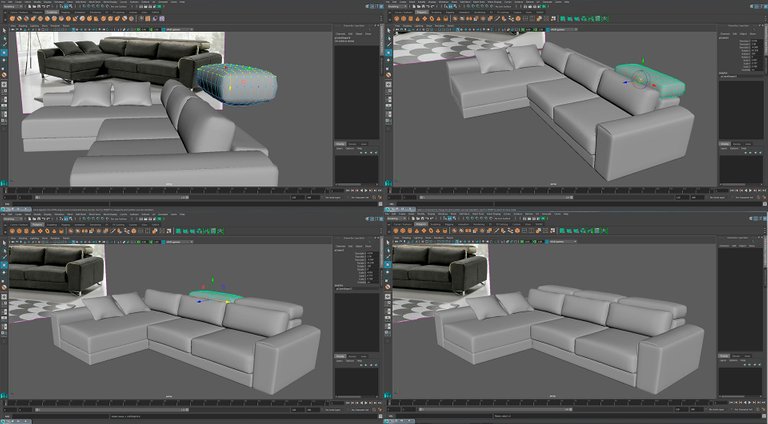Click the polygon cube shelf icon, top-right window

click(x=412, y=18)
